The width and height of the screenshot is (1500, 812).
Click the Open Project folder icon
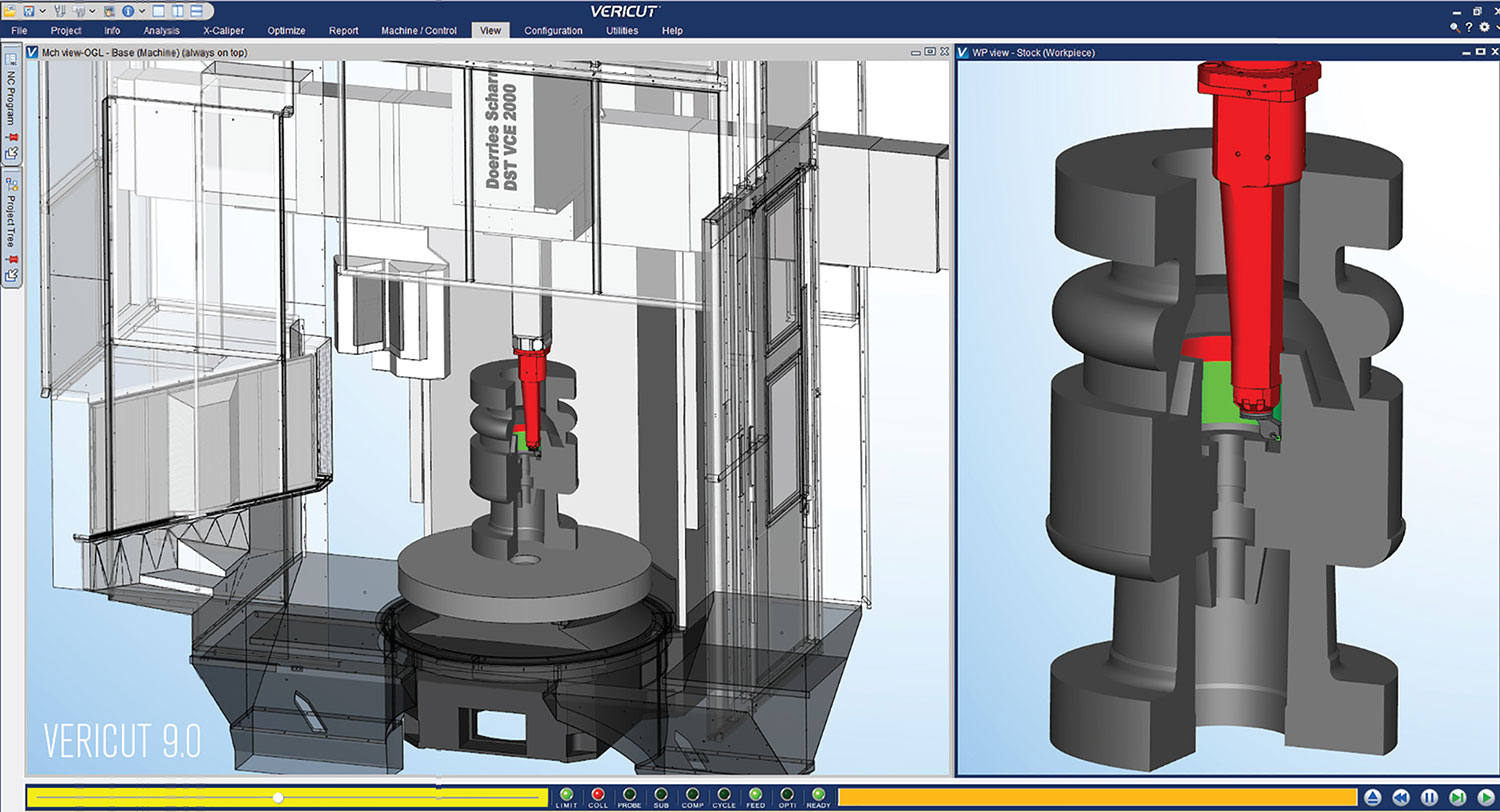point(10,10)
